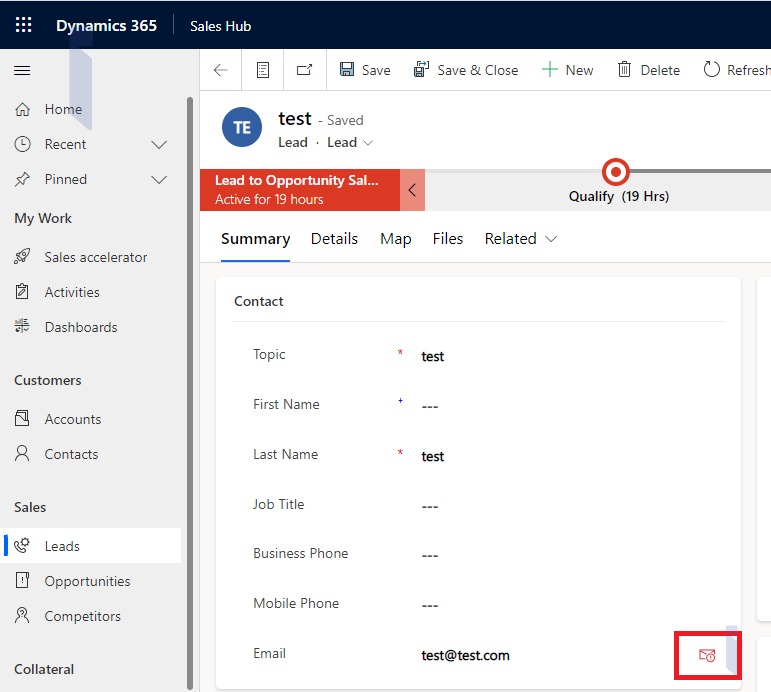Click the Accounts label in sidebar

73,419
